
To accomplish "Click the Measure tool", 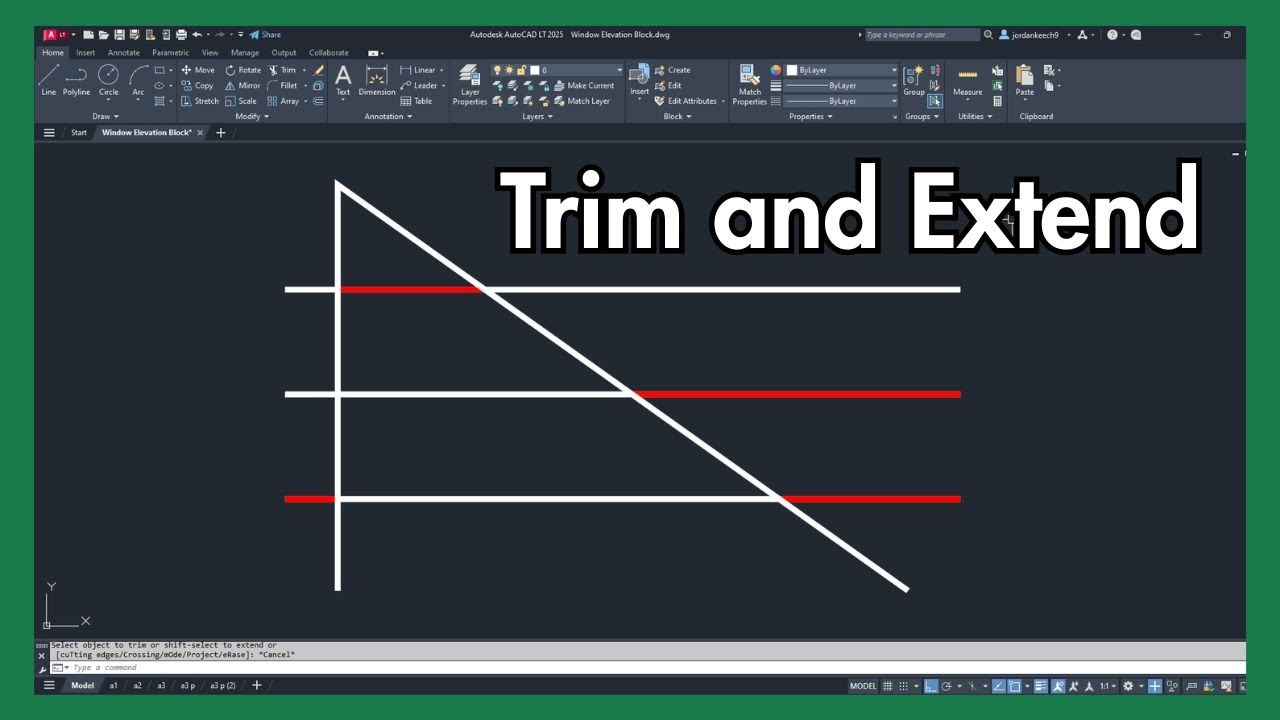I will click(x=967, y=80).
